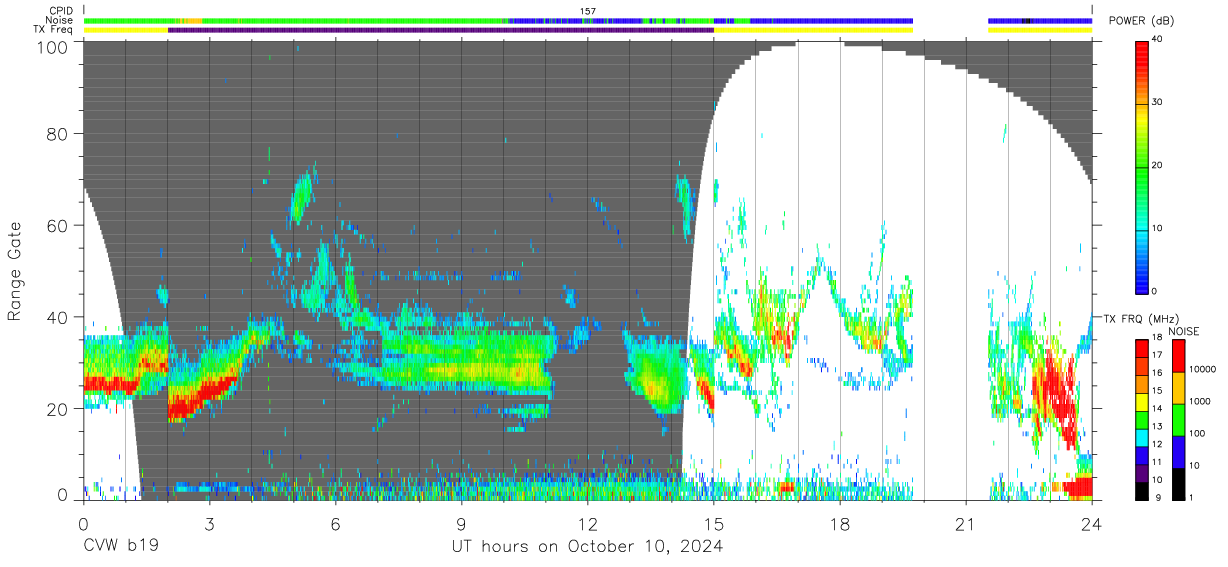Click the TX FRQ frequency color scale bar
The image size is (1228, 567).
point(1141,420)
